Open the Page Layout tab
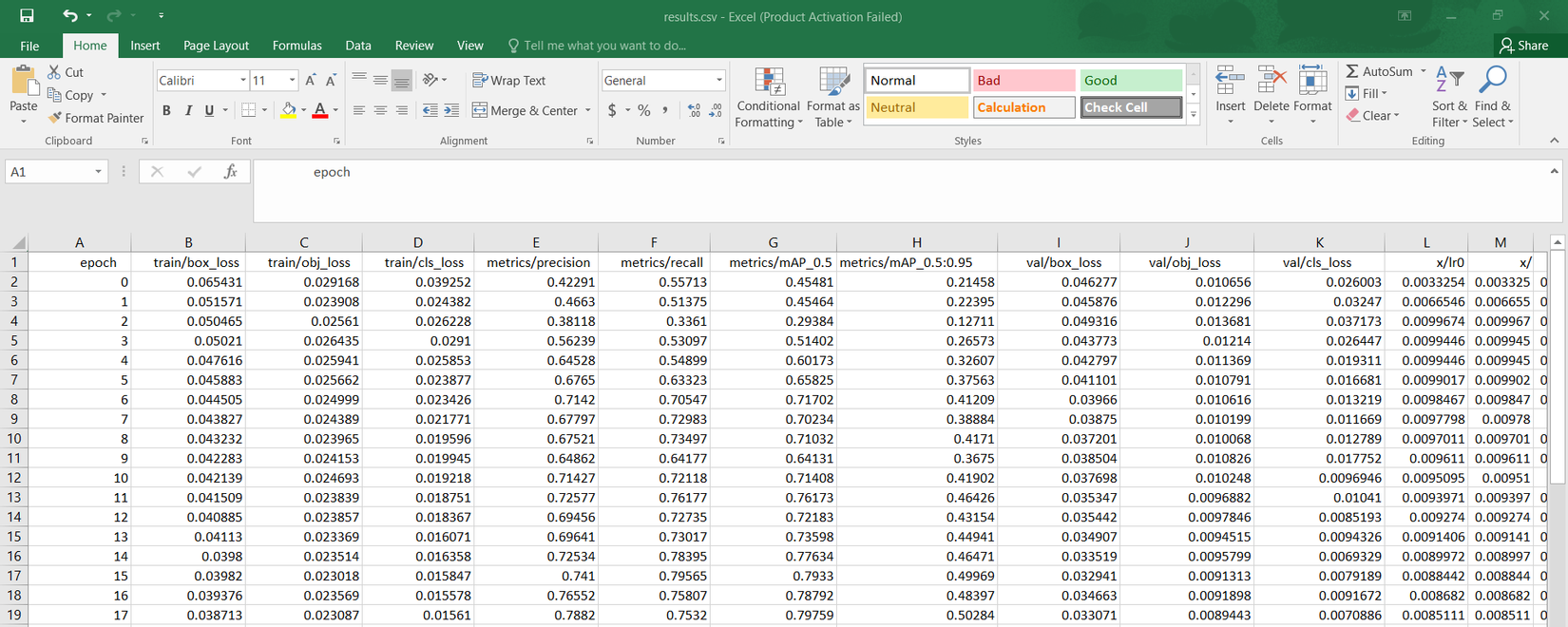 pos(216,46)
